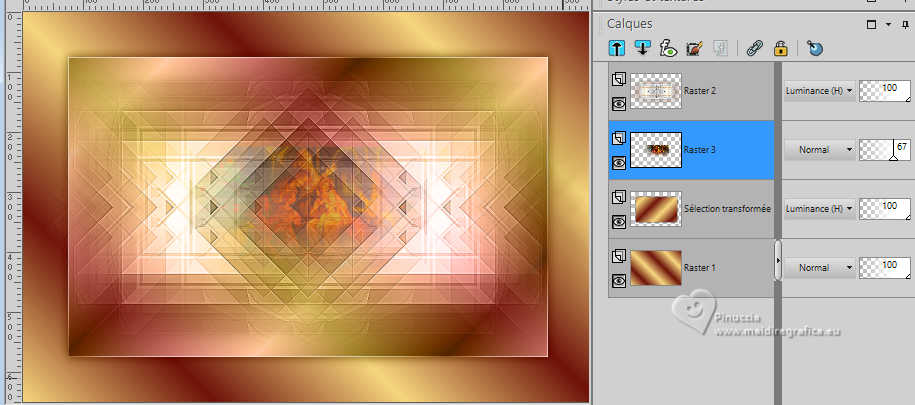Click the greyed-out grid icon in Calques toolbar
The image size is (915, 405).
[x=720, y=48]
